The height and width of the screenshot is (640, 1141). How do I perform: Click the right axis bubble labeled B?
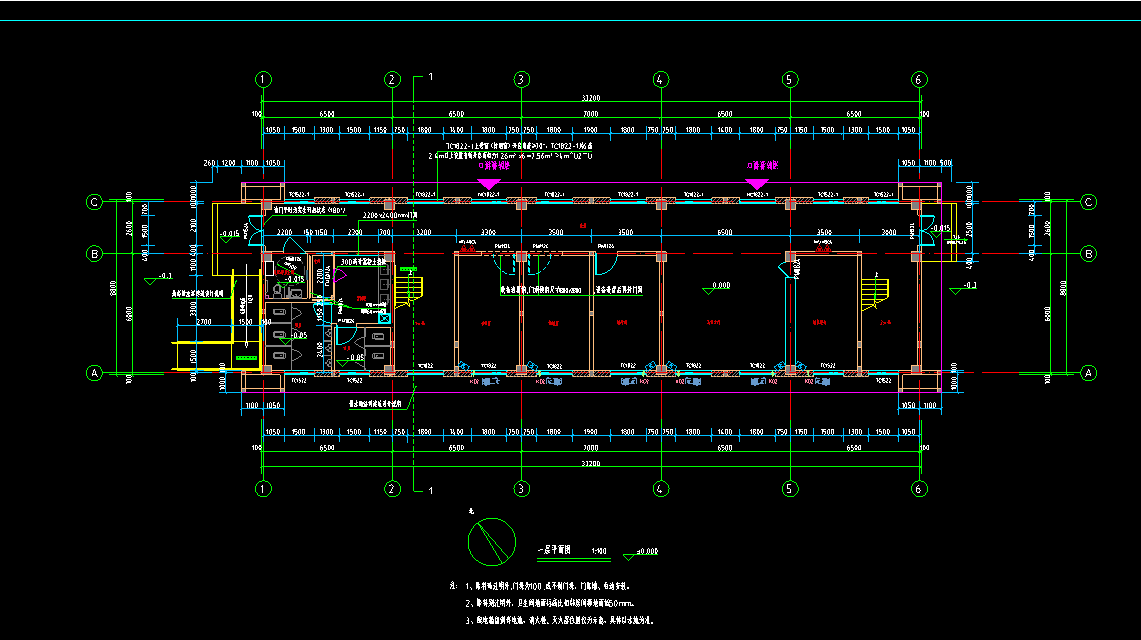tap(1089, 254)
